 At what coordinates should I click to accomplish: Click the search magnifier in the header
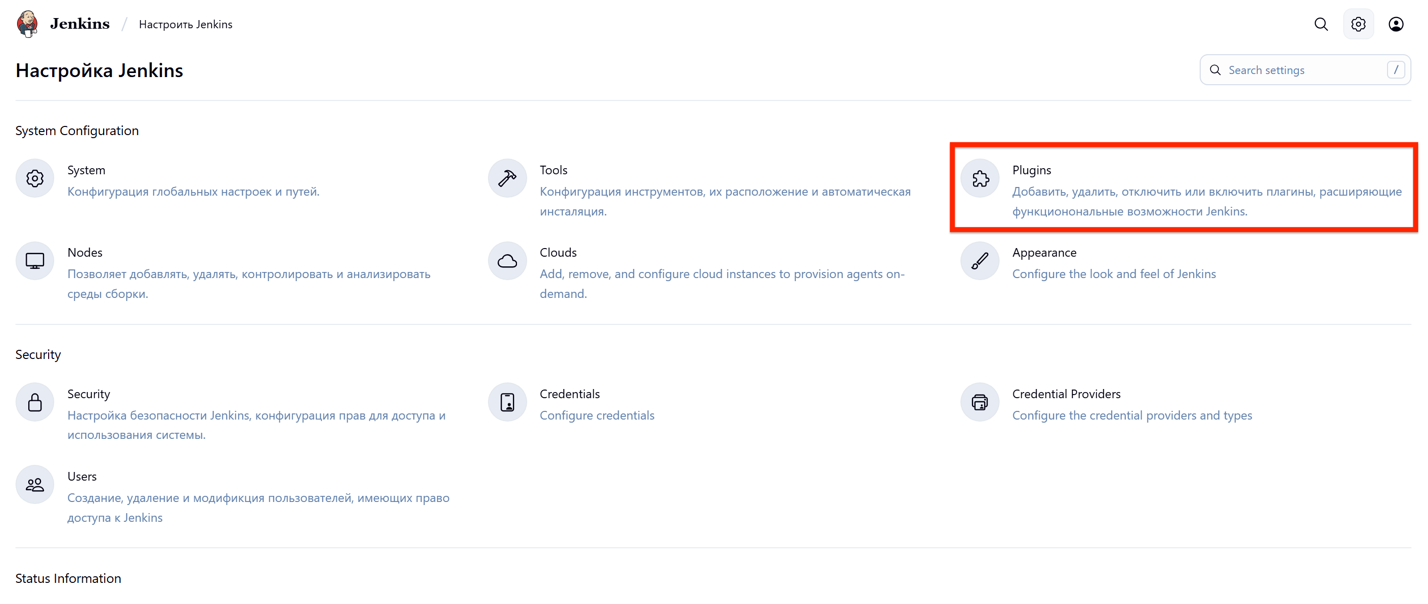[1321, 24]
